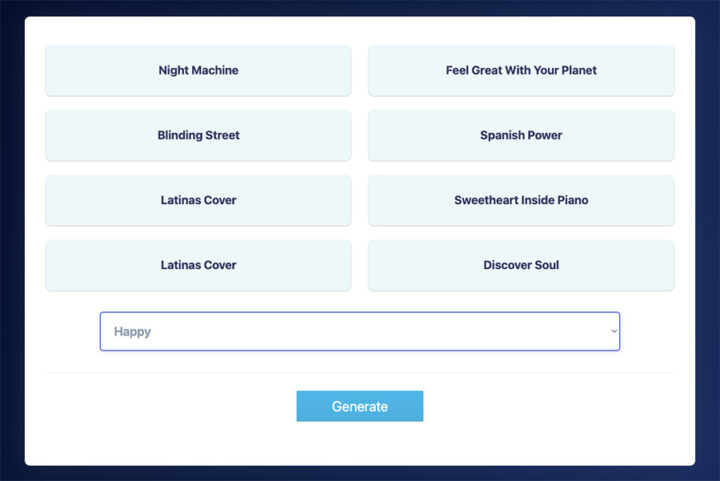Click the Blinding Street title text
This screenshot has height=481, width=720.
(198, 136)
